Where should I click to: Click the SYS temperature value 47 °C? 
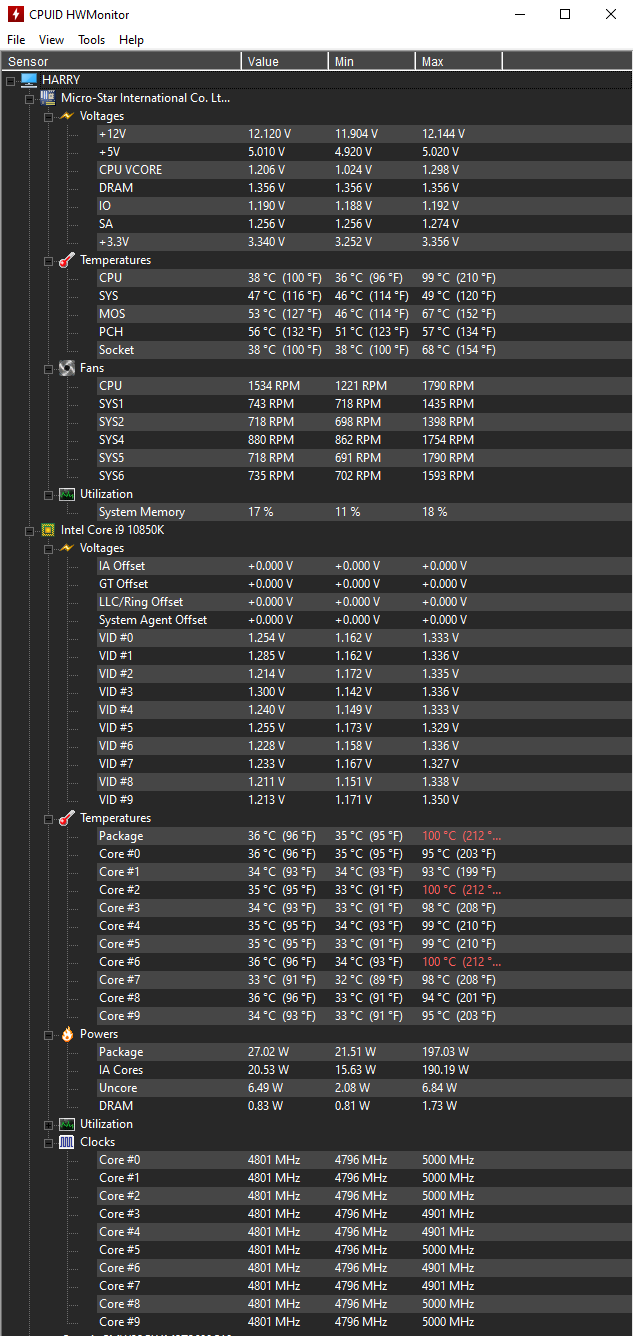pos(285,296)
